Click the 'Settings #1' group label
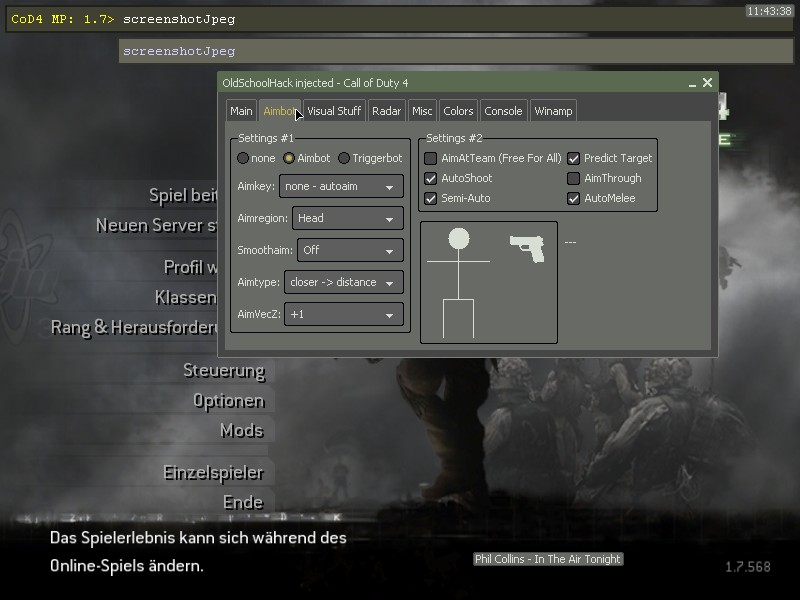The image size is (800, 600). click(266, 138)
